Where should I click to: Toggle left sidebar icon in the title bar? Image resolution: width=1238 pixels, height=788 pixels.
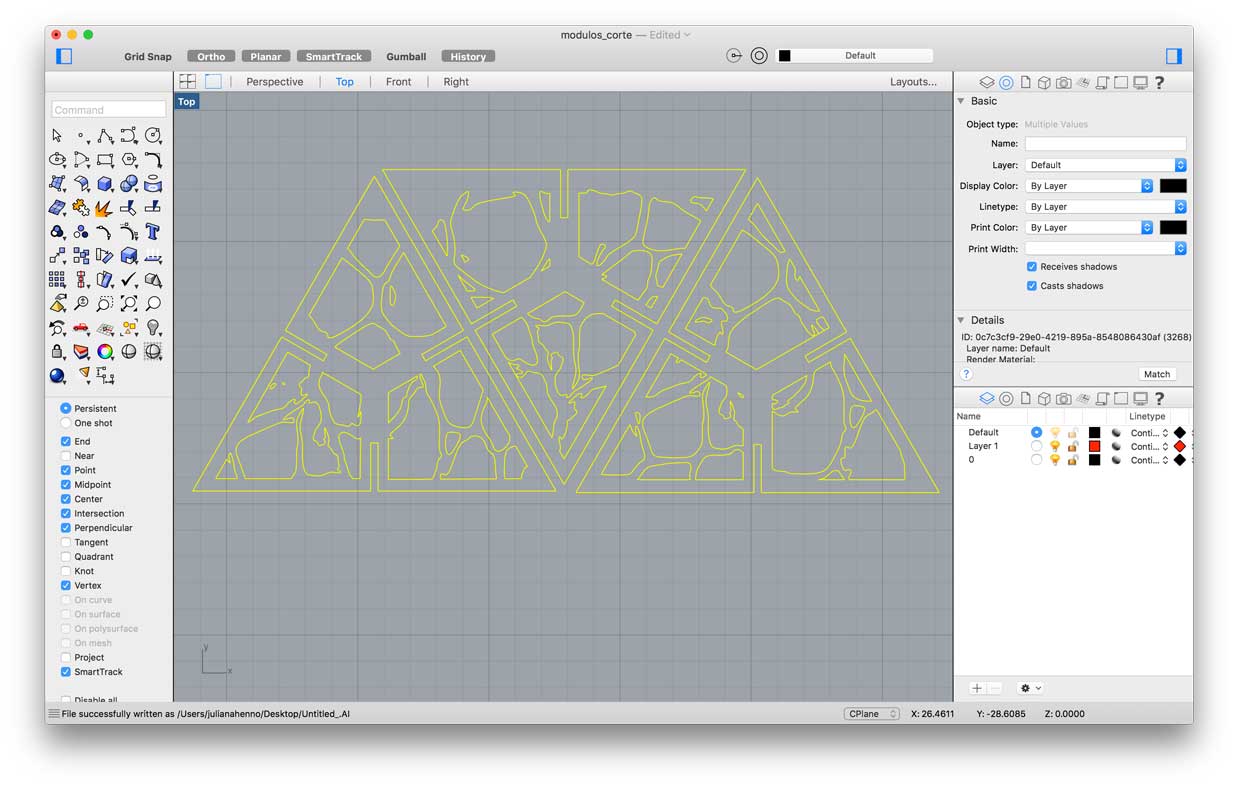[x=64, y=56]
